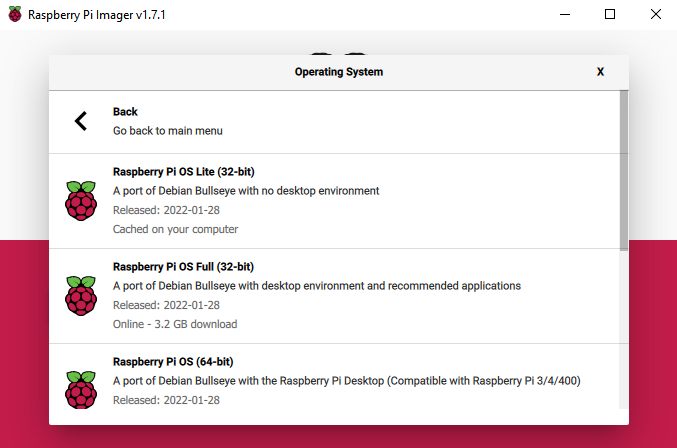
Task: Click 'Online - 3.2 GB download' text
Action: [x=175, y=324]
